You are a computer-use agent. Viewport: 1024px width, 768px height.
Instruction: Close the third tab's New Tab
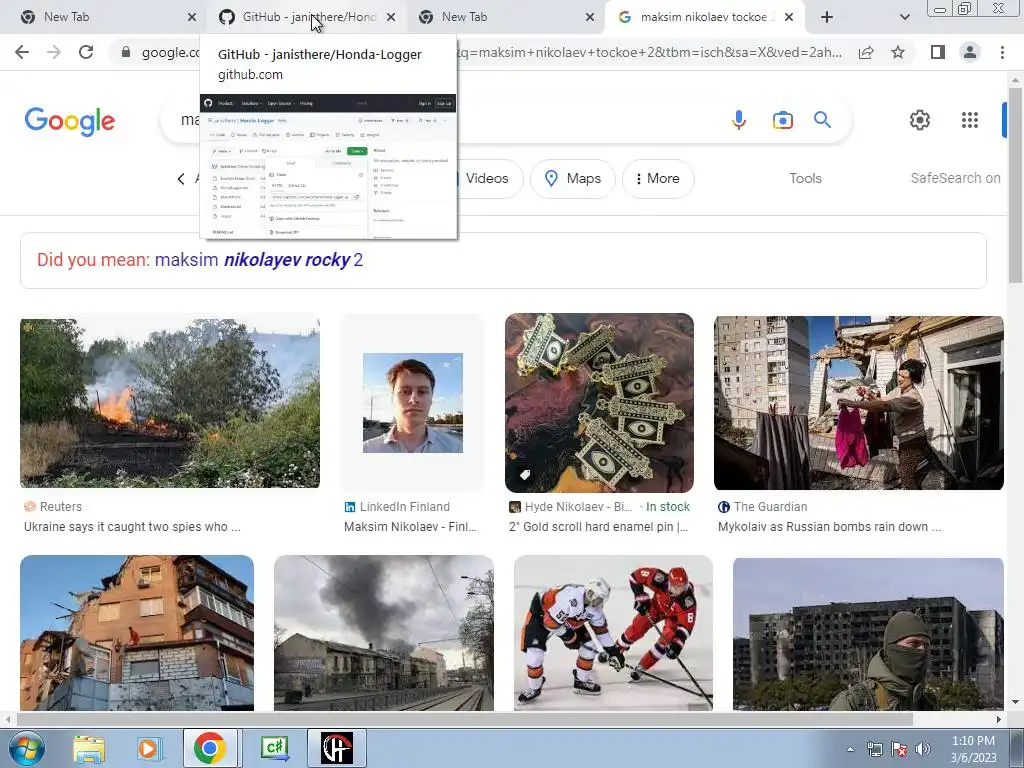click(590, 17)
